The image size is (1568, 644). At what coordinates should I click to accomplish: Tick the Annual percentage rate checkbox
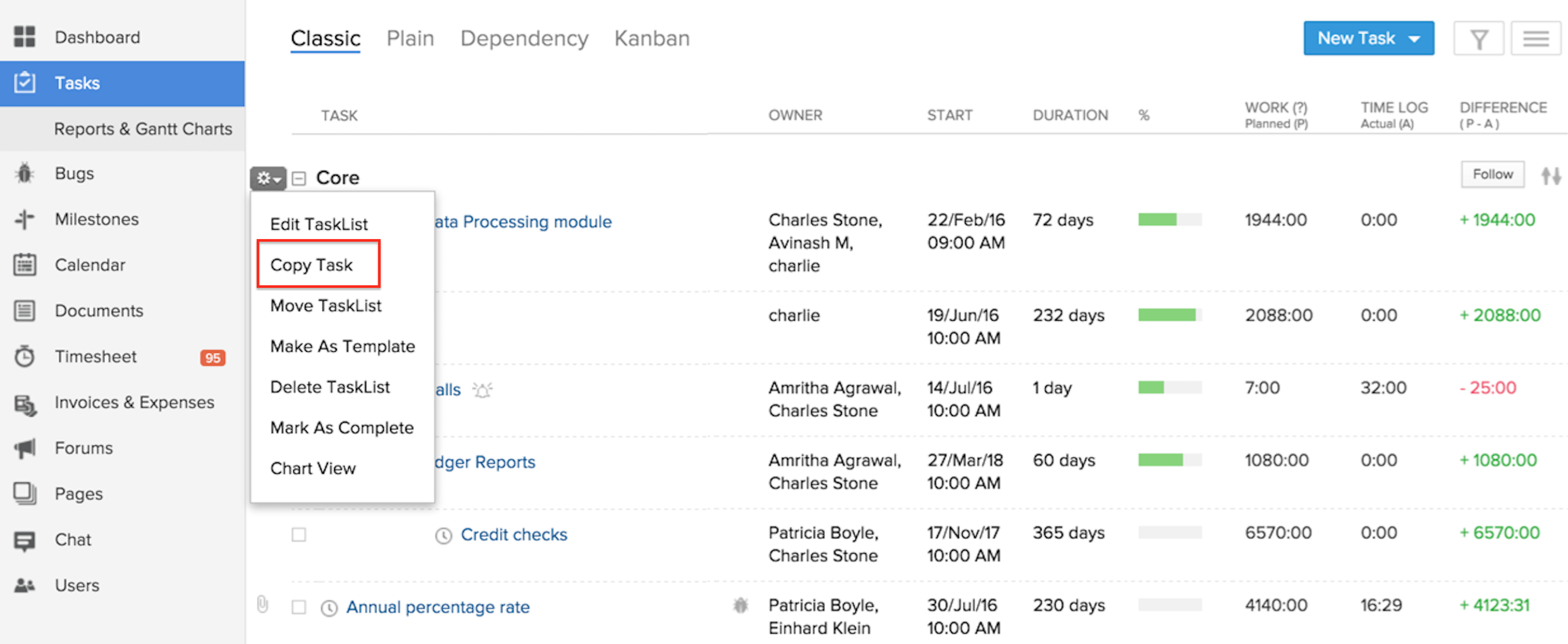pos(298,607)
